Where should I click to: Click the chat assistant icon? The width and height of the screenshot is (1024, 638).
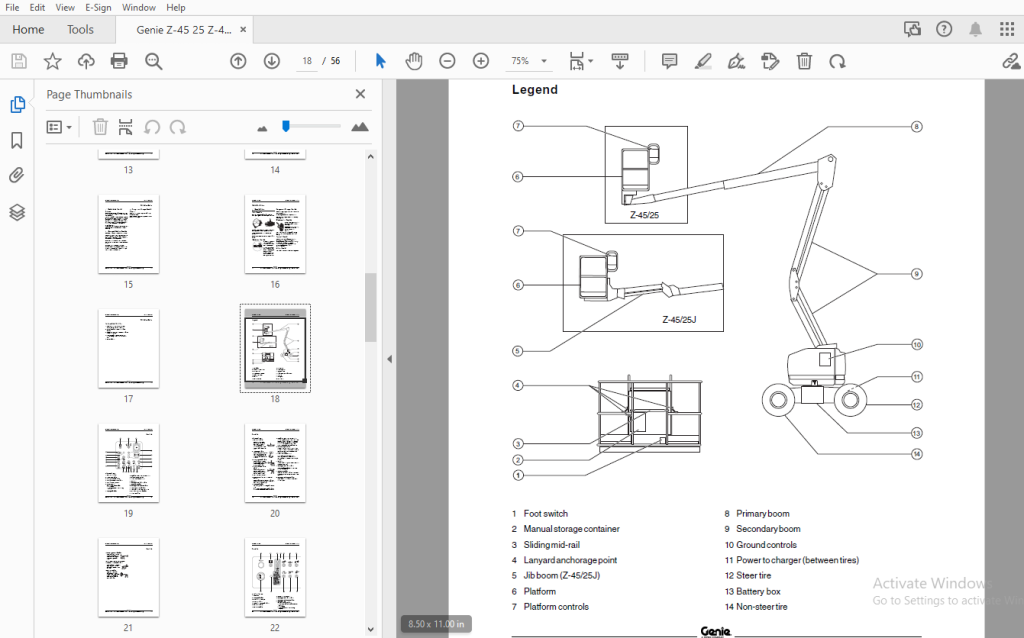click(912, 29)
